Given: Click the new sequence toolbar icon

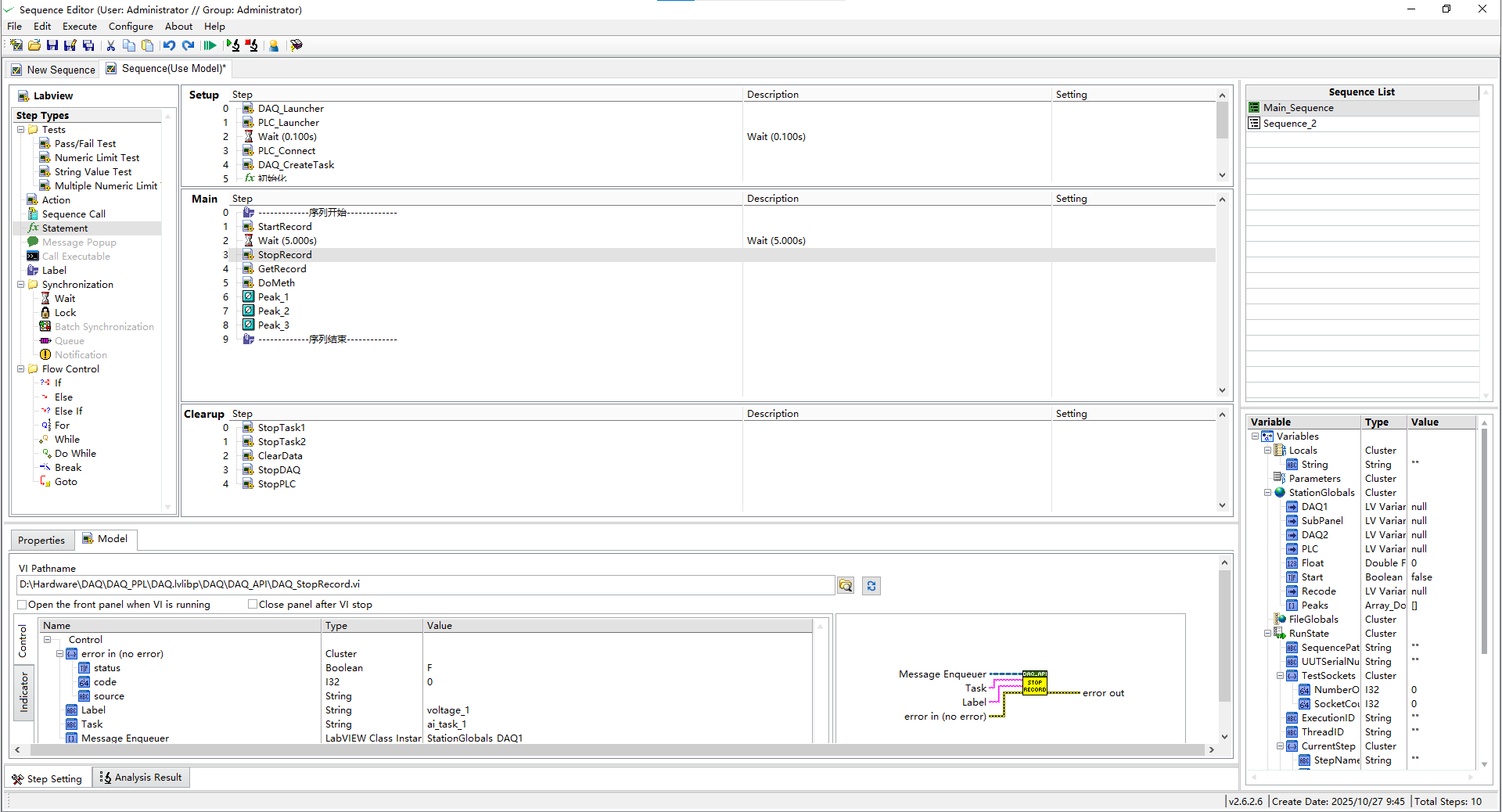Looking at the screenshot, I should (x=16, y=45).
